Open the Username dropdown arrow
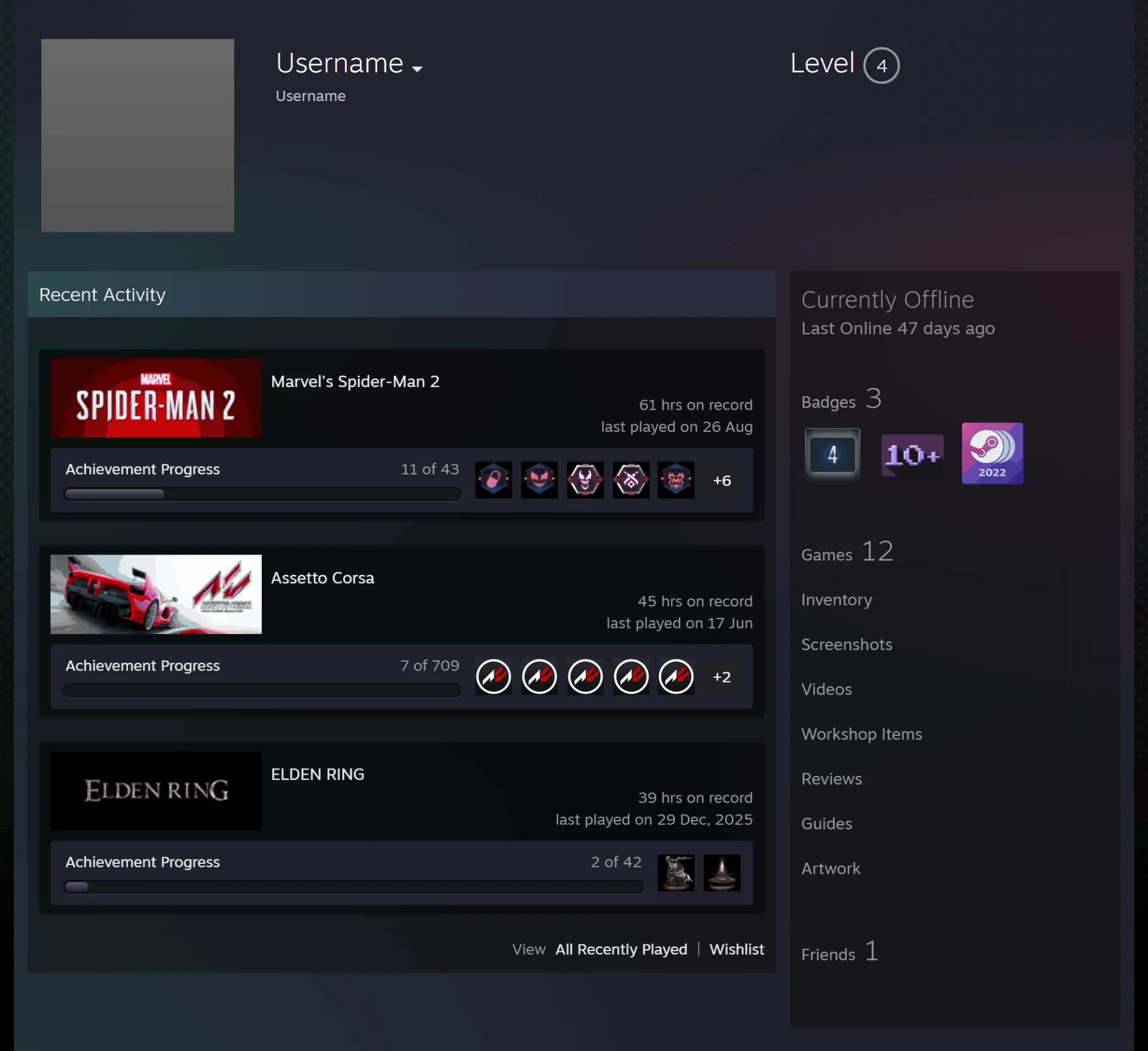Viewport: 1148px width, 1051px height. click(x=417, y=69)
